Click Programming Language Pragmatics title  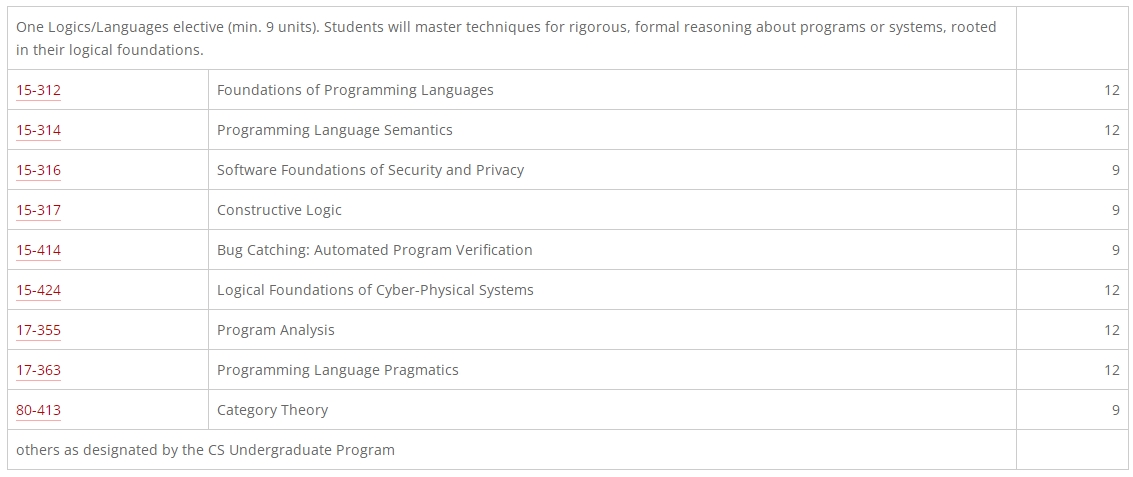pyautogui.click(x=337, y=370)
